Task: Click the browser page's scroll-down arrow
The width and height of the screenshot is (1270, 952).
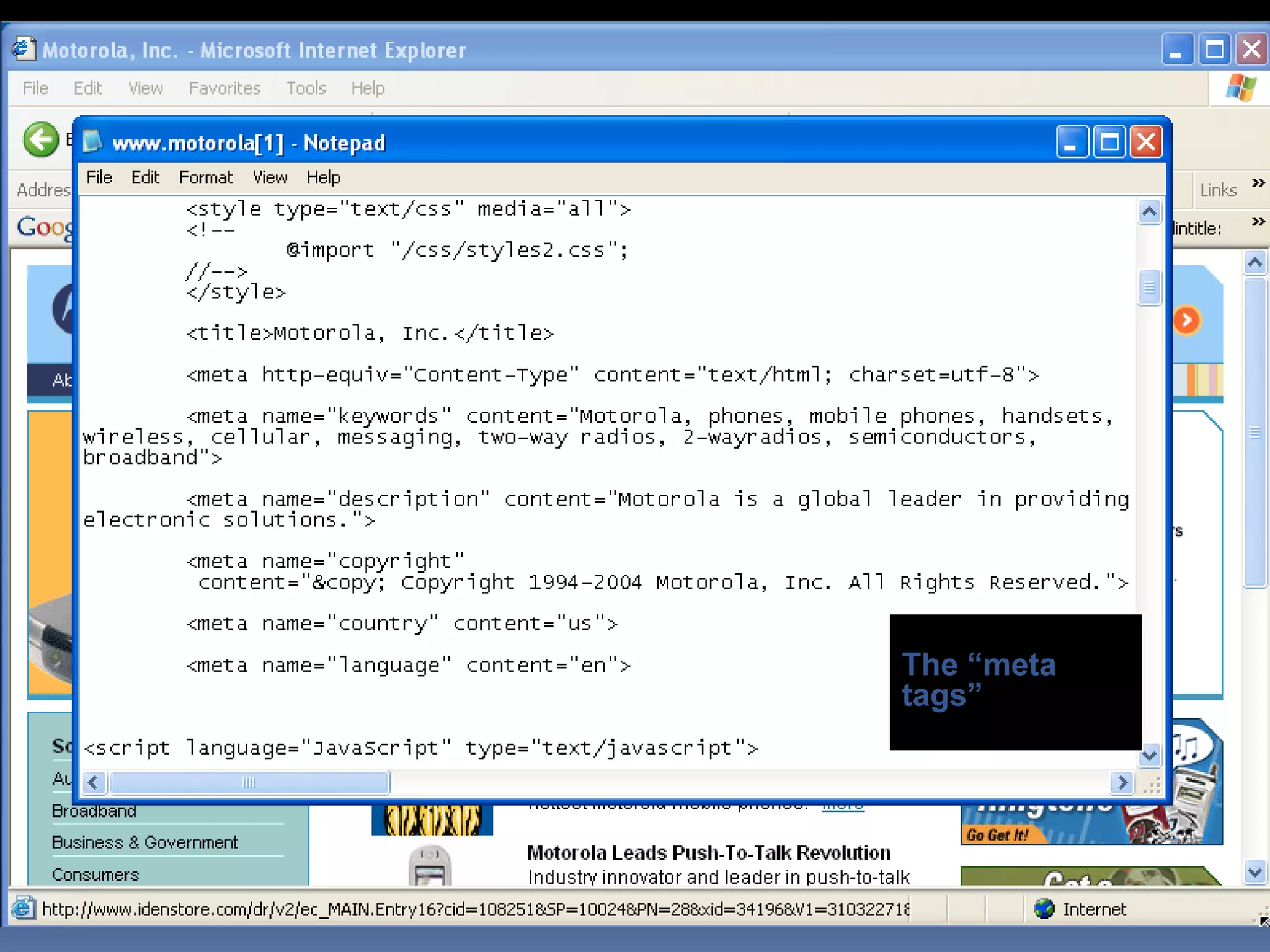Action: point(1254,873)
